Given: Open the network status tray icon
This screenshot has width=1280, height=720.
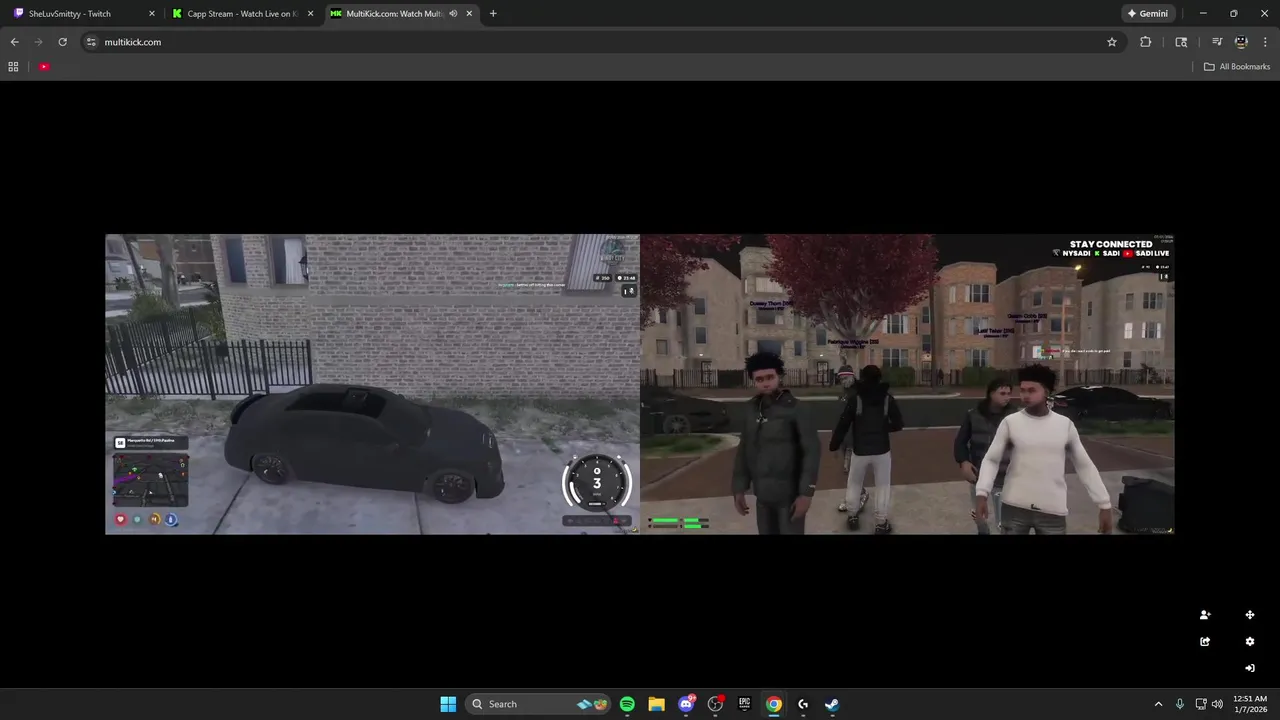Looking at the screenshot, I should coord(1201,704).
